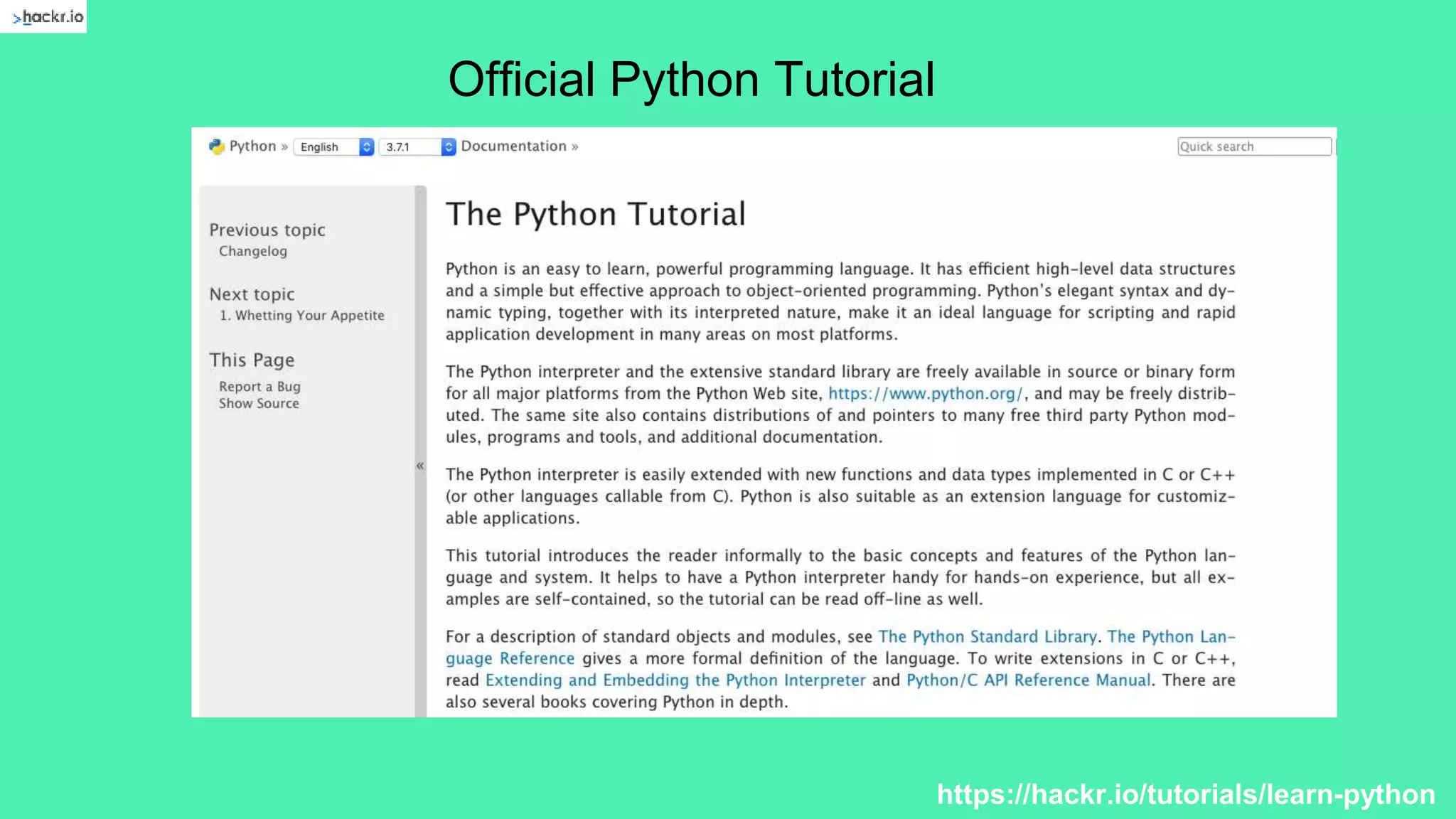Open the English language dropdown

pyautogui.click(x=334, y=146)
